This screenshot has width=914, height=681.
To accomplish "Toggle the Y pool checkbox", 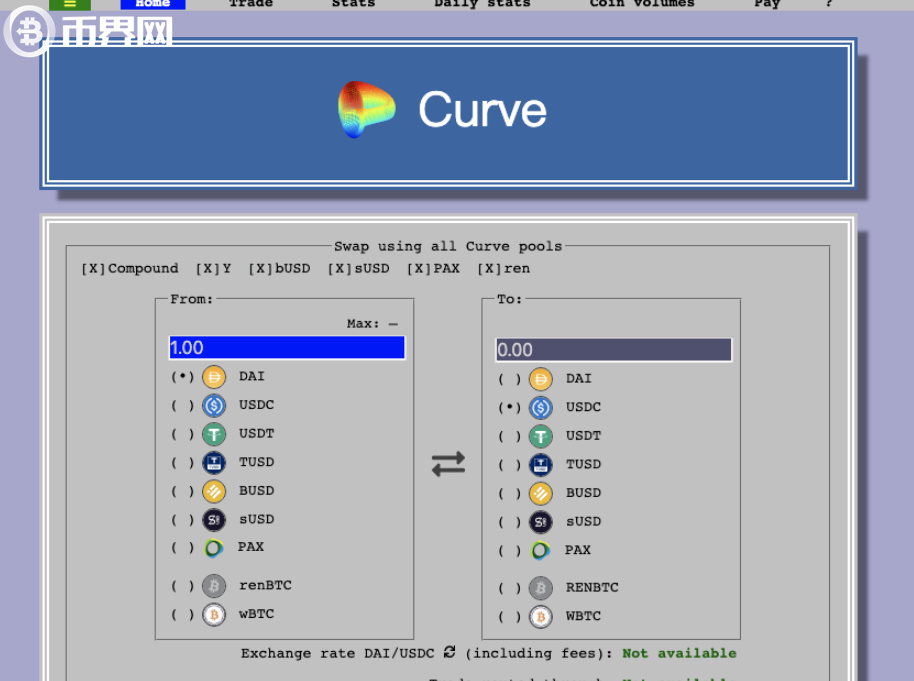I will click(x=208, y=269).
